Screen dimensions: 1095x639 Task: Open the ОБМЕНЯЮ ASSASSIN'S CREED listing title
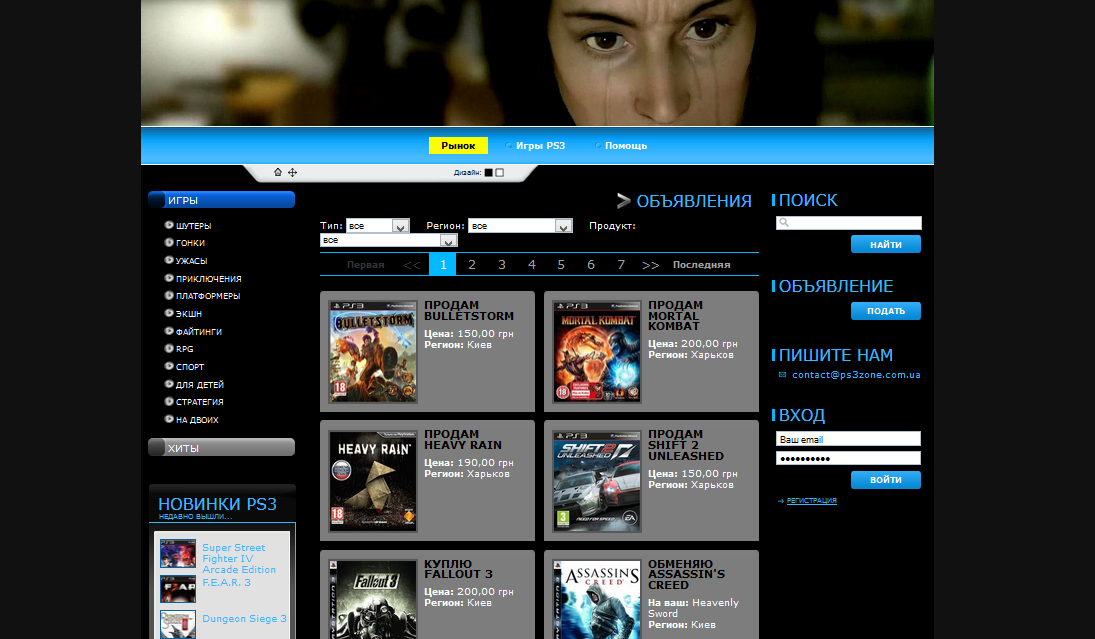[686, 574]
